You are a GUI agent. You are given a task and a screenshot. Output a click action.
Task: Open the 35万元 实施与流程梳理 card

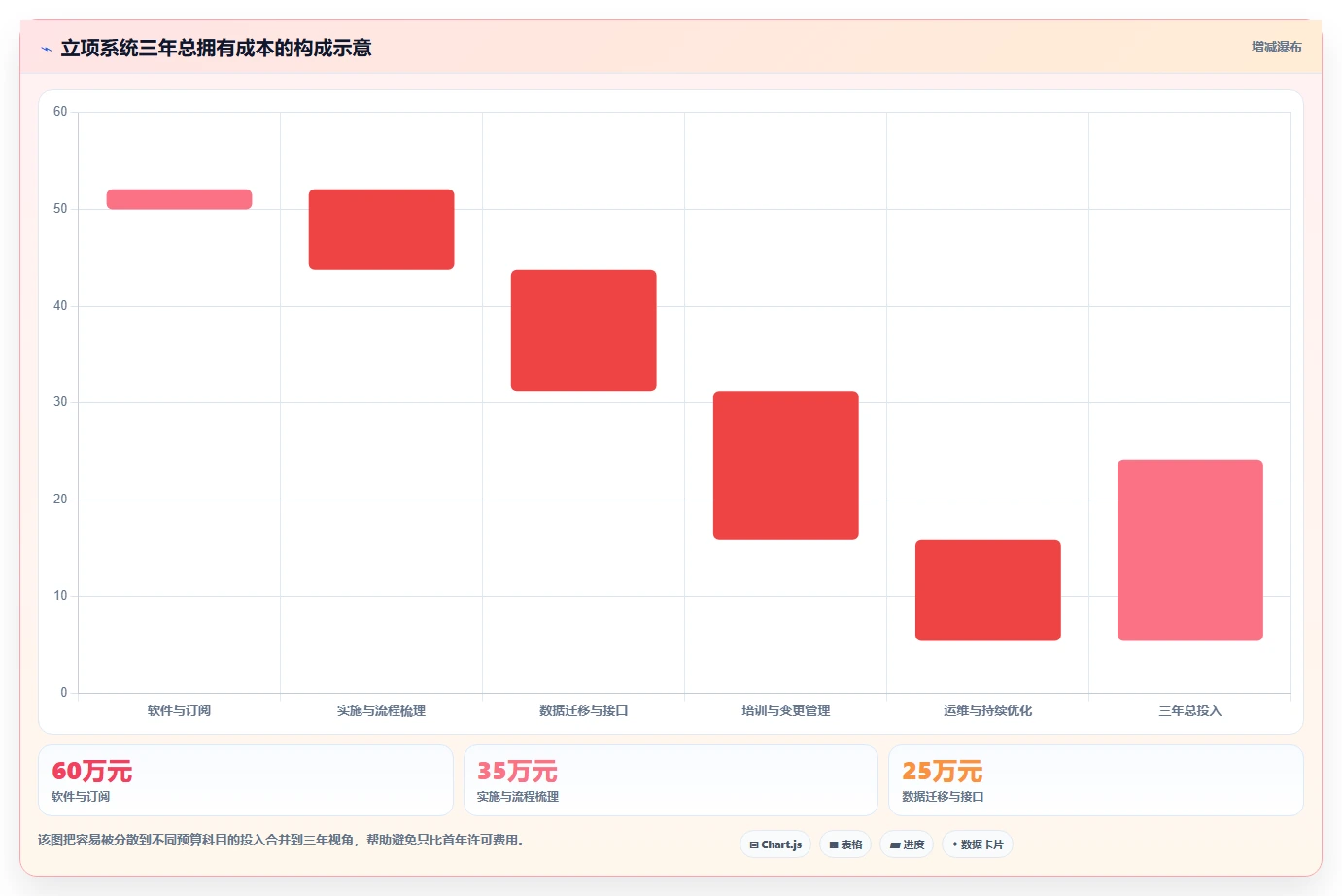[x=671, y=780]
